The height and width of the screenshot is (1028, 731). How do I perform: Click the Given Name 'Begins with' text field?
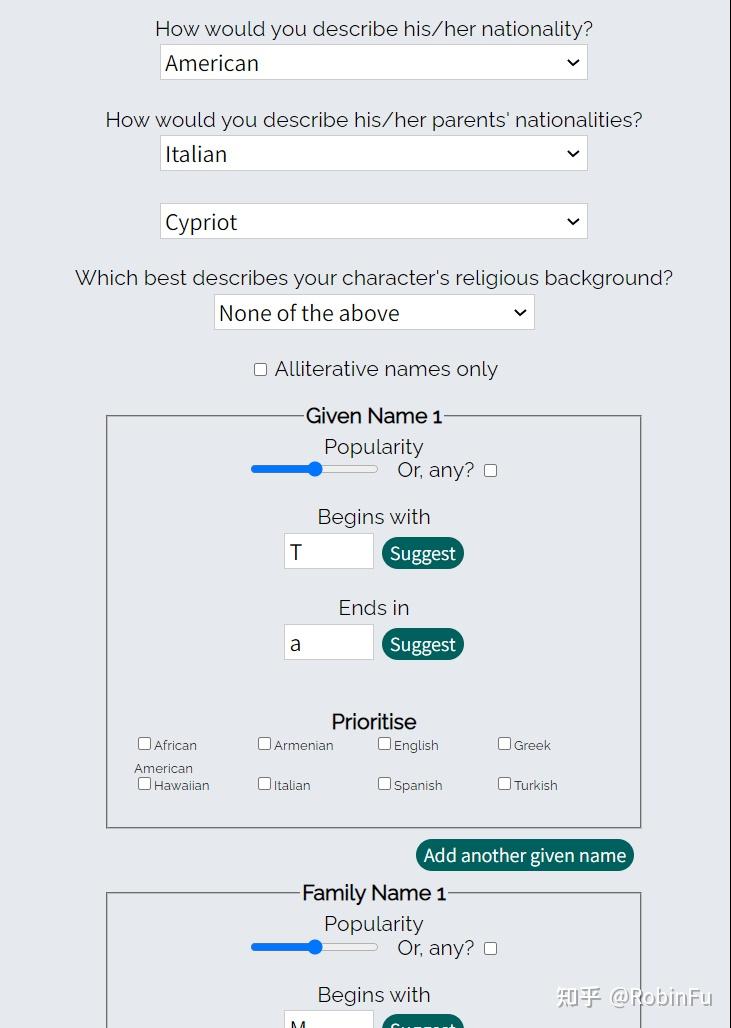328,552
